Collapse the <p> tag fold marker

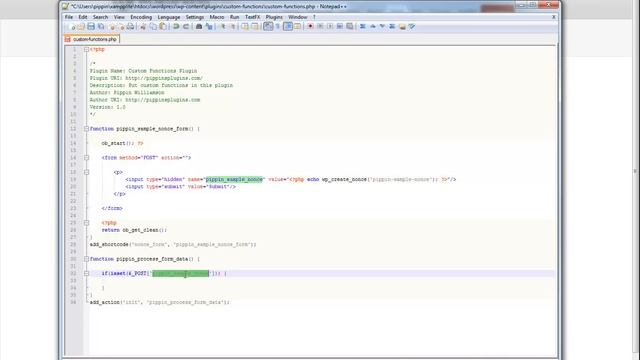[86, 172]
